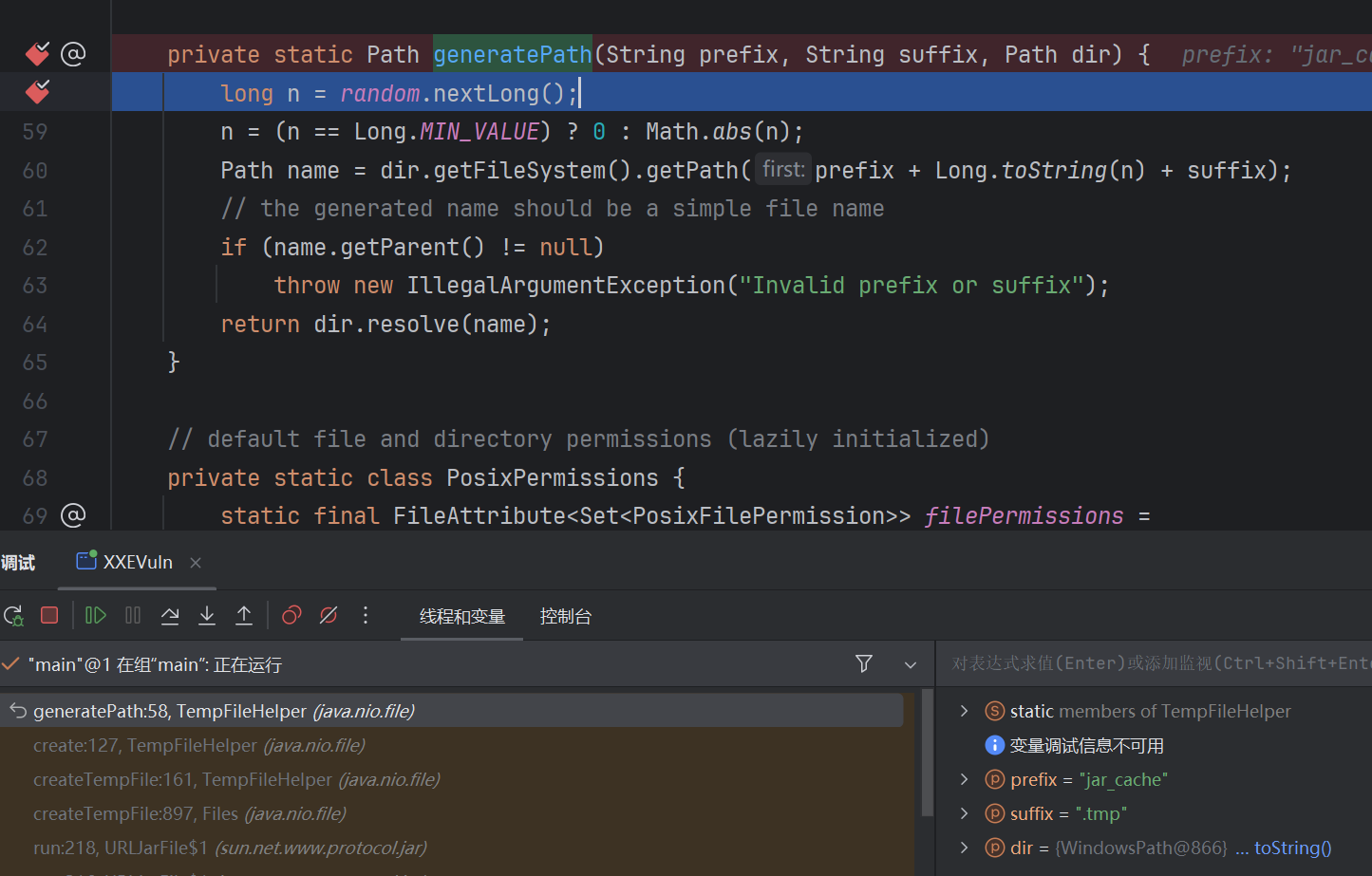Open thread selector dropdown chevron
This screenshot has height=876, width=1372.
coord(911,664)
